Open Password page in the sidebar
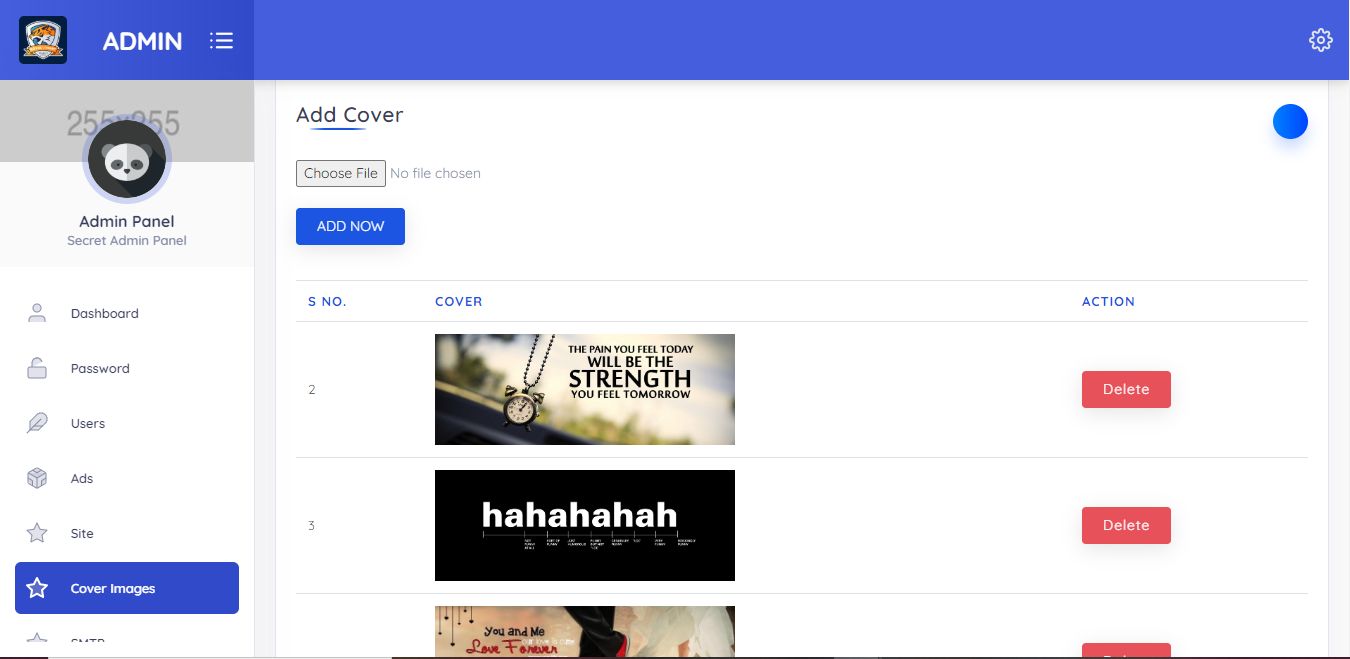1350x659 pixels. click(127, 368)
